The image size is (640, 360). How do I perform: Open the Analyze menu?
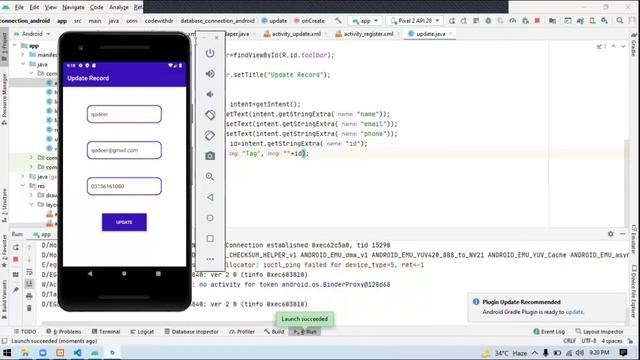(119, 7)
